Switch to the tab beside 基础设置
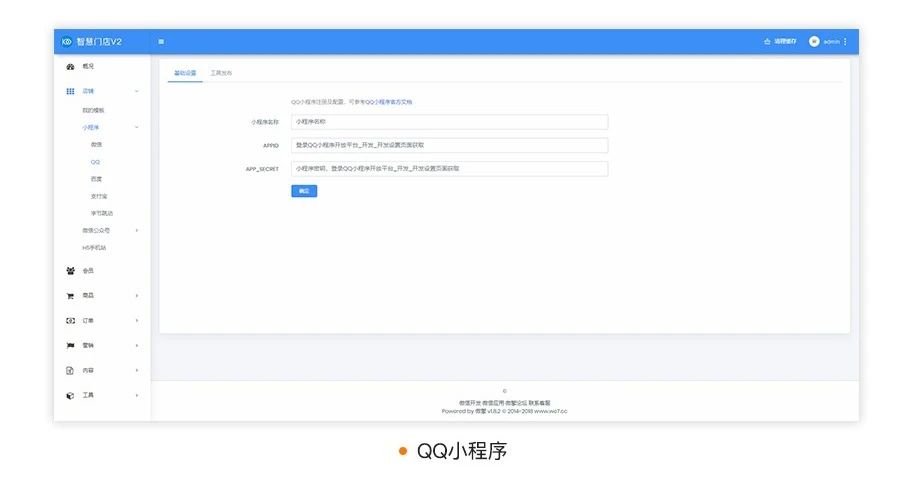 coord(221,73)
